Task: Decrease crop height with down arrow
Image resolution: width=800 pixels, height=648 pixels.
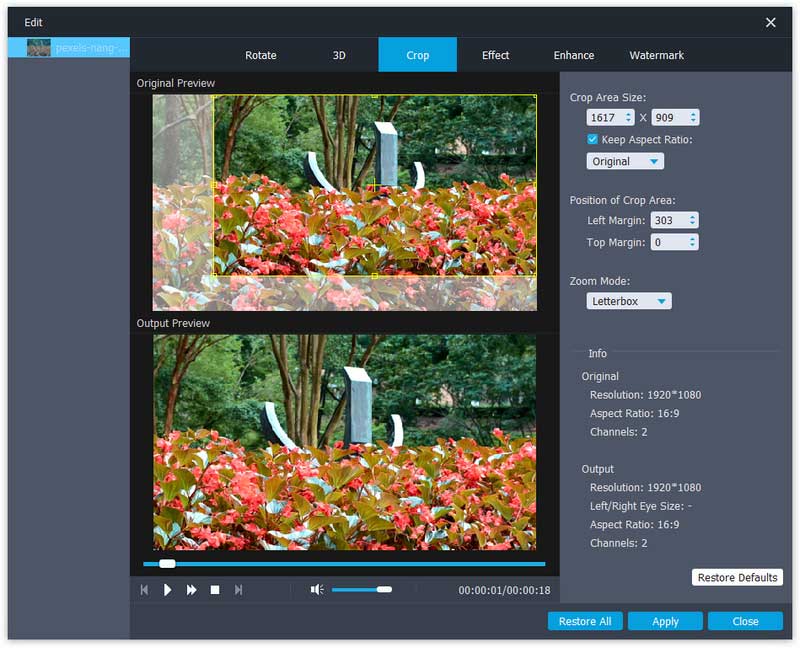Action: pos(693,121)
